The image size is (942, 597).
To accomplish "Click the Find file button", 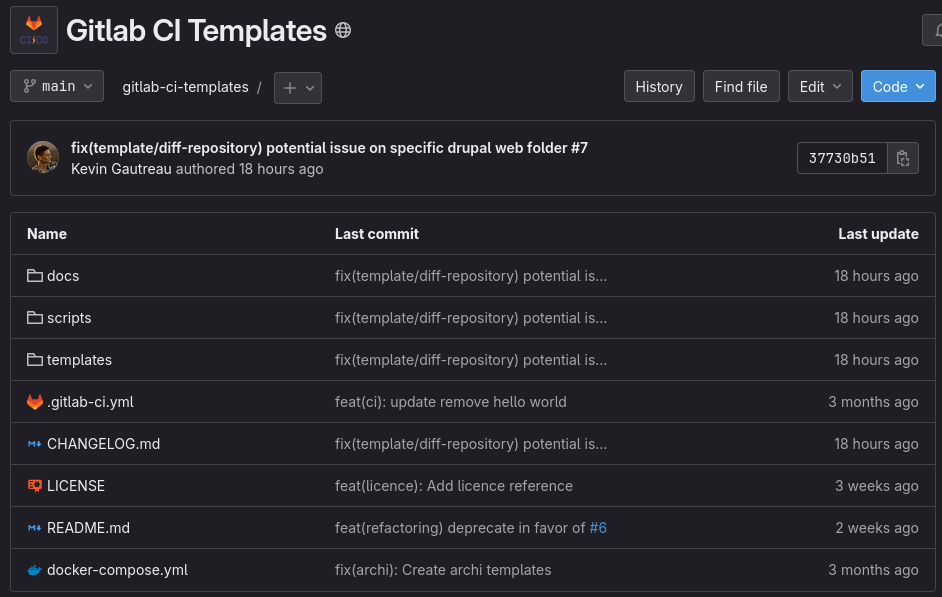I will 741,87.
